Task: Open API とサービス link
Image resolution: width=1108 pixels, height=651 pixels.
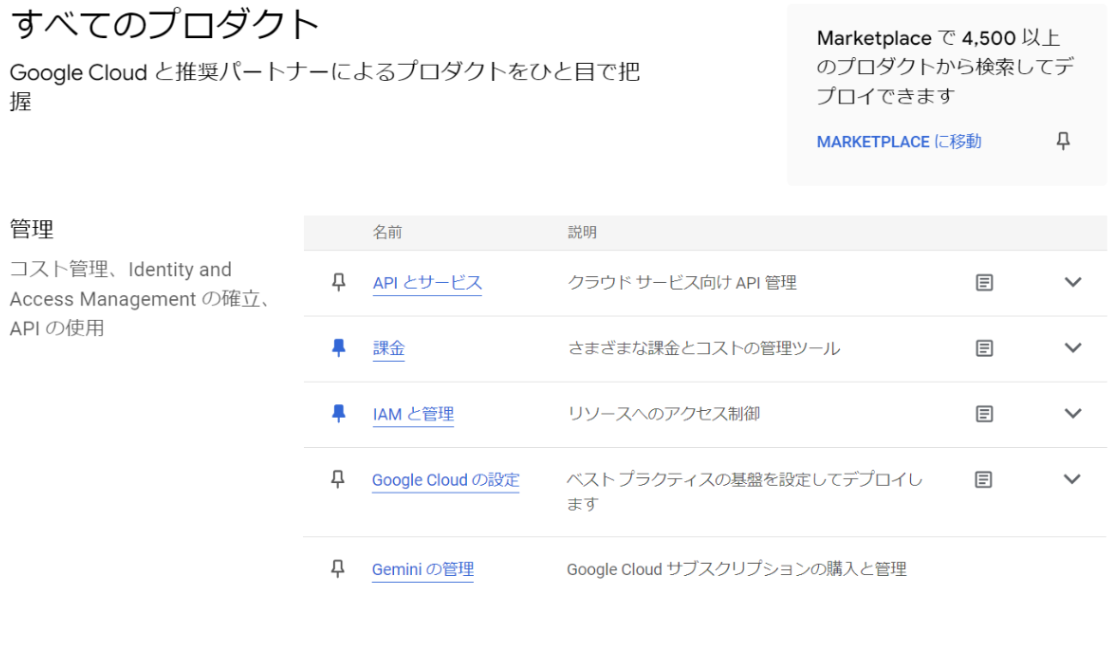Action: coord(428,283)
